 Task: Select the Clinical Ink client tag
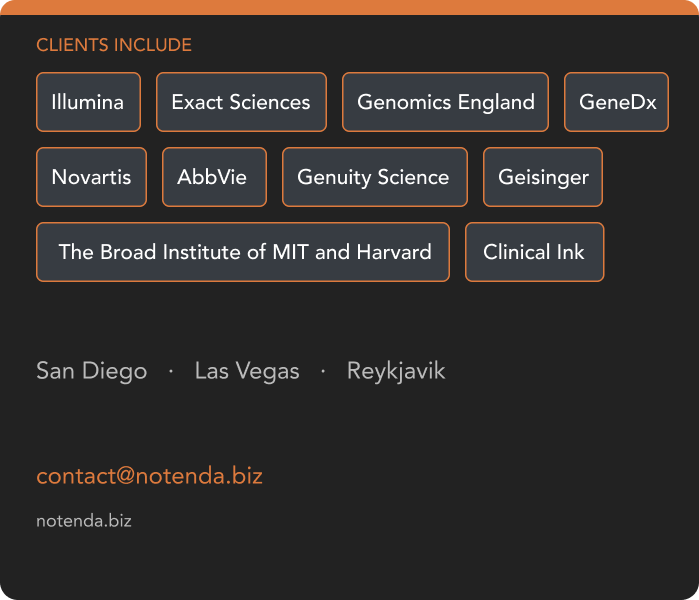coord(534,252)
